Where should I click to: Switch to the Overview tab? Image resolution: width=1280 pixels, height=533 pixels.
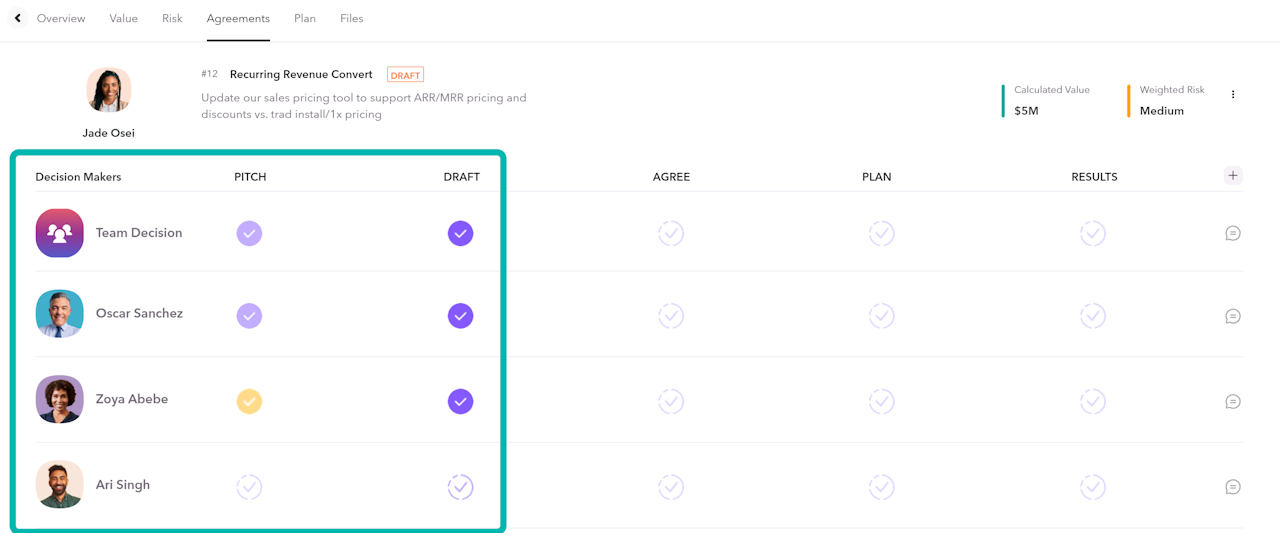(x=61, y=18)
